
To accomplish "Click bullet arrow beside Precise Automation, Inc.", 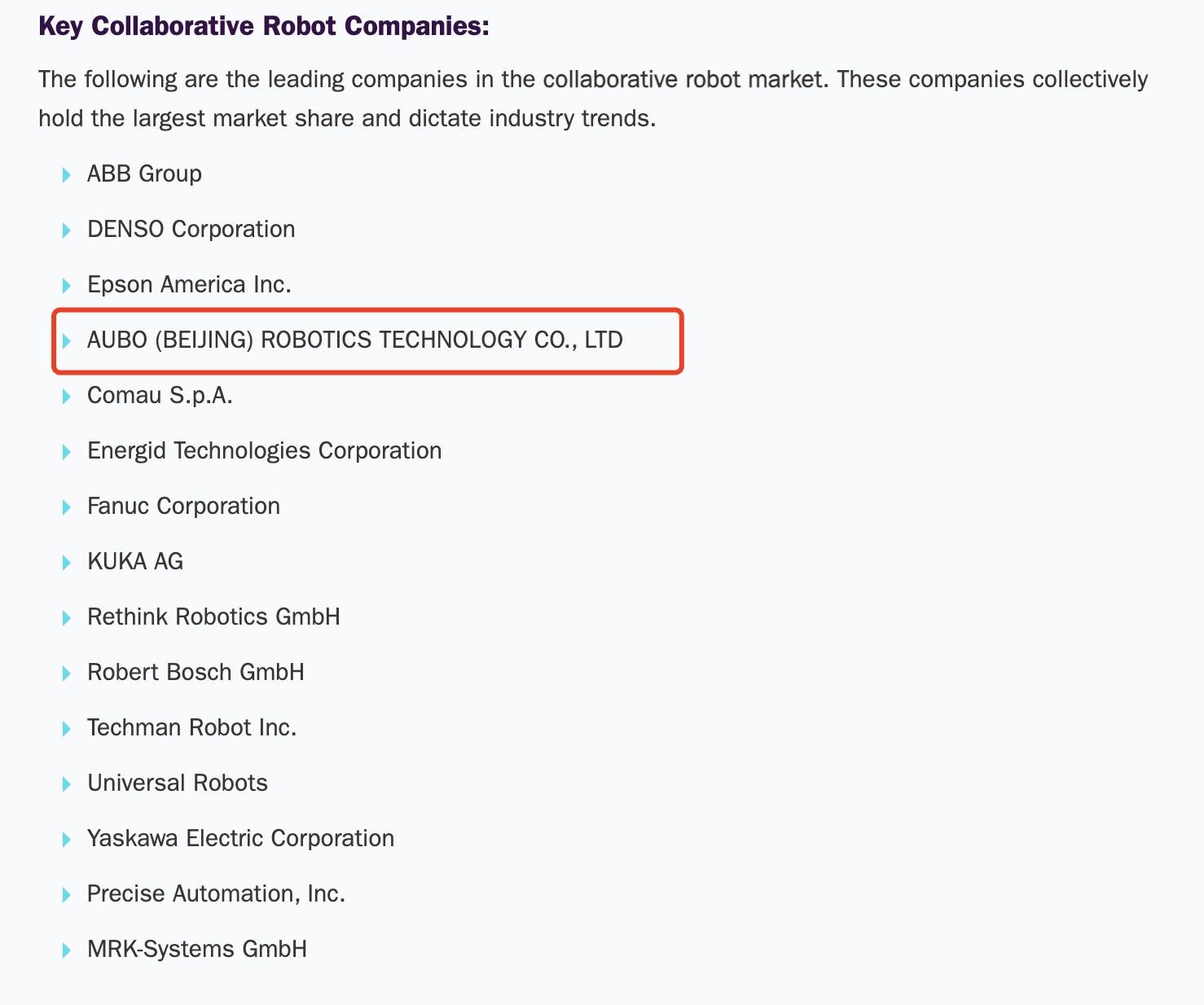I will [x=67, y=895].
